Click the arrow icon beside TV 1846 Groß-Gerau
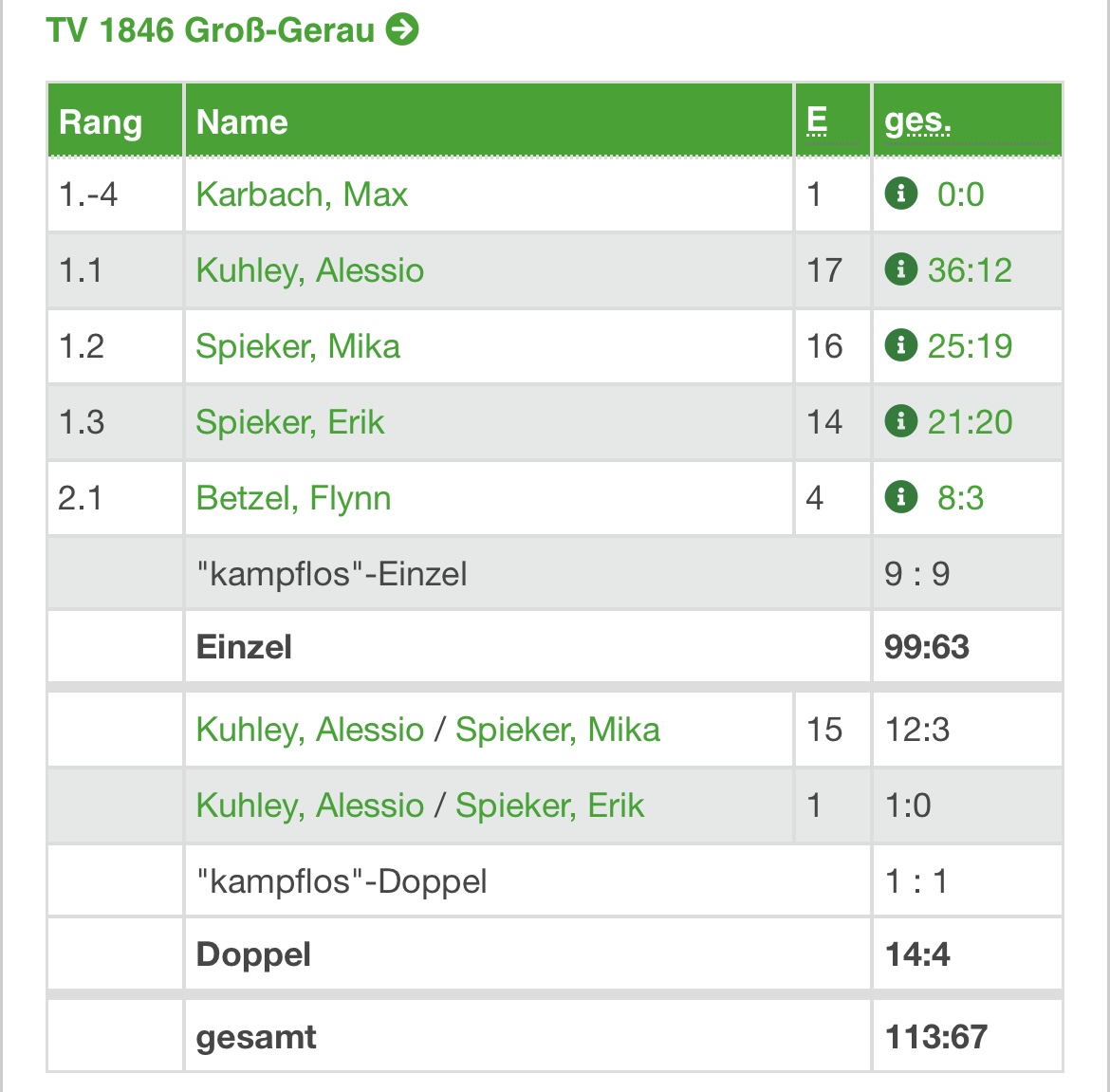Image resolution: width=1110 pixels, height=1092 pixels. point(402,29)
